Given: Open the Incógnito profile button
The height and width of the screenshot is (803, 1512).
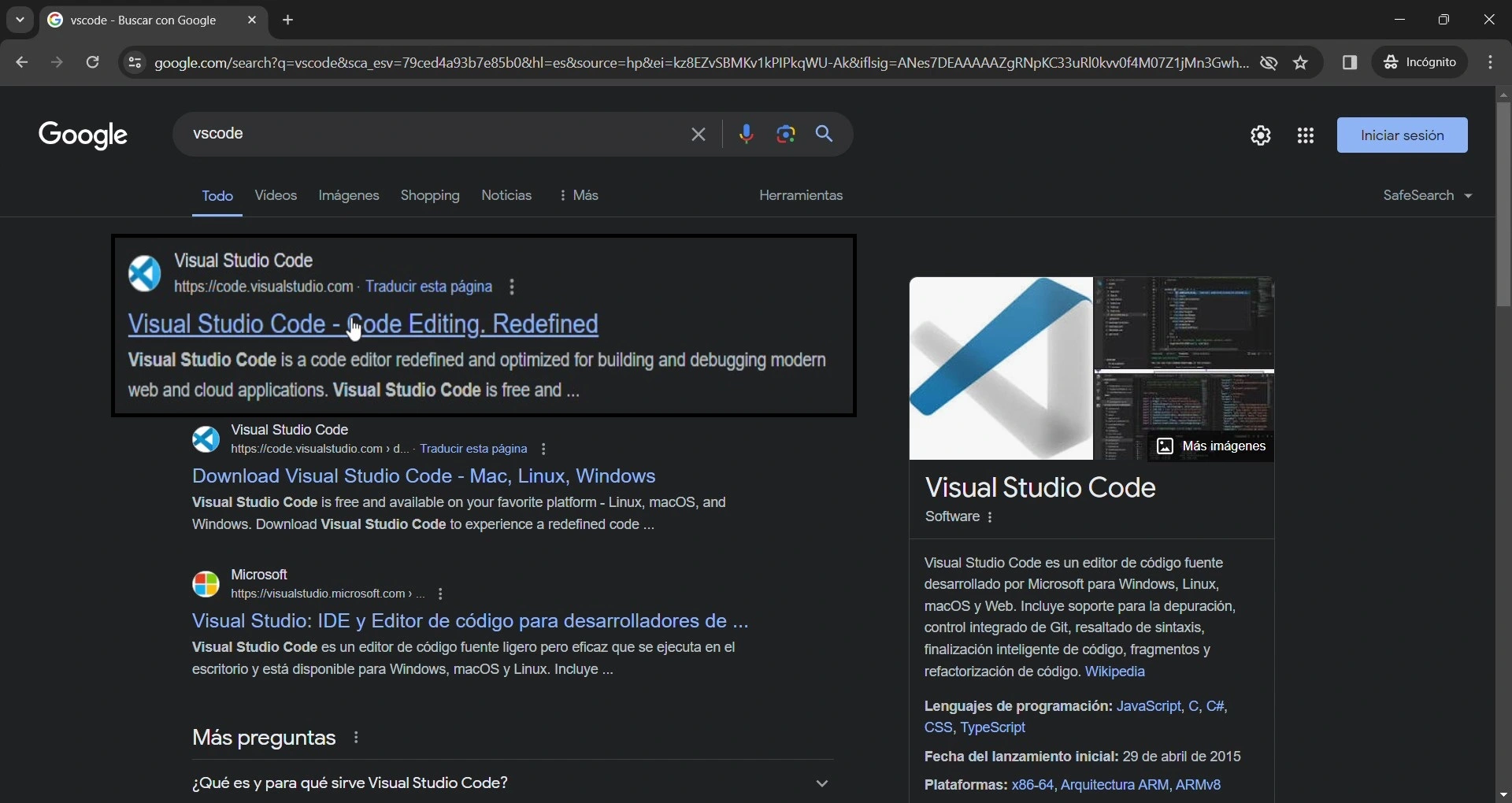Looking at the screenshot, I should (1421, 62).
